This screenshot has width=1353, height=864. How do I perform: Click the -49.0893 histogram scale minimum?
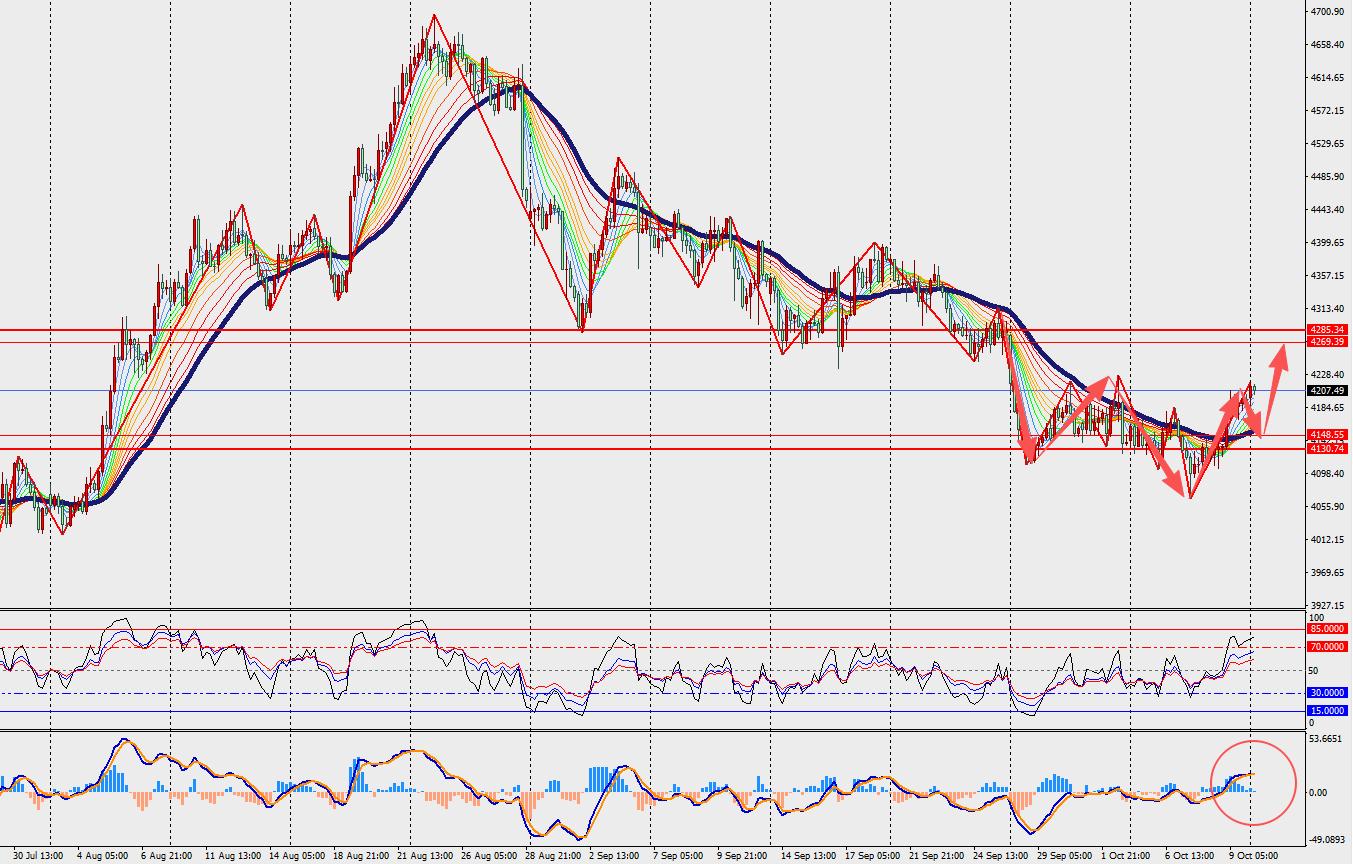tap(1327, 841)
